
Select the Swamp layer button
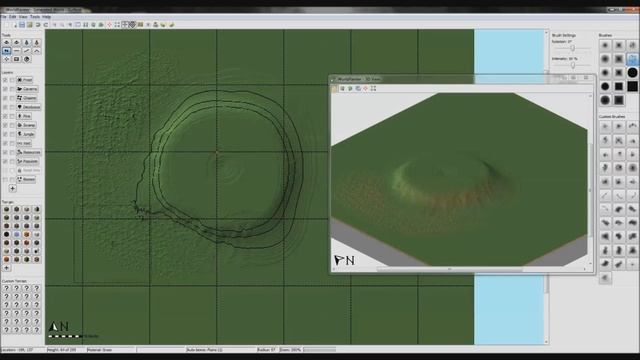(x=27, y=125)
